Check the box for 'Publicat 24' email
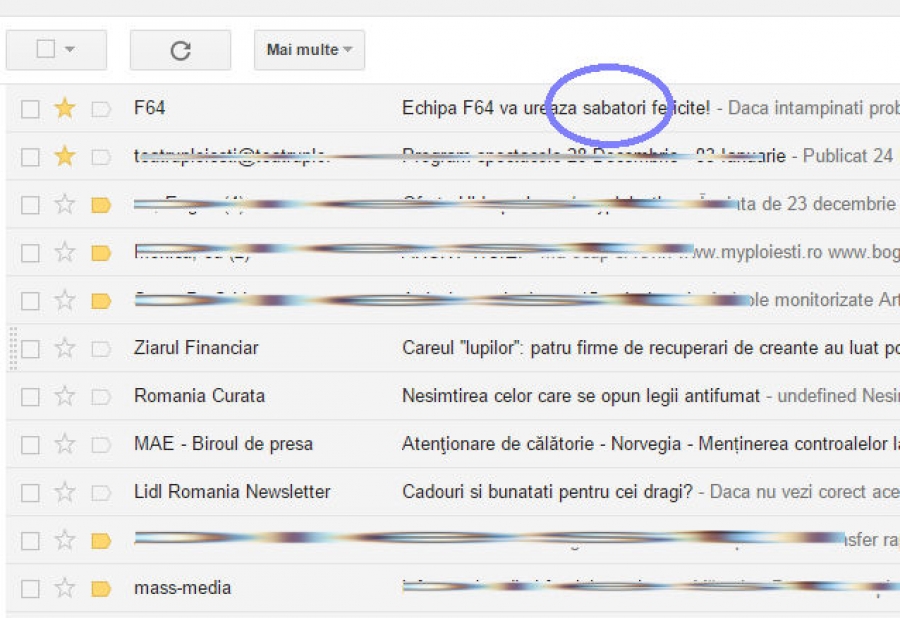Screen dimensions: 900x618 coord(30,157)
